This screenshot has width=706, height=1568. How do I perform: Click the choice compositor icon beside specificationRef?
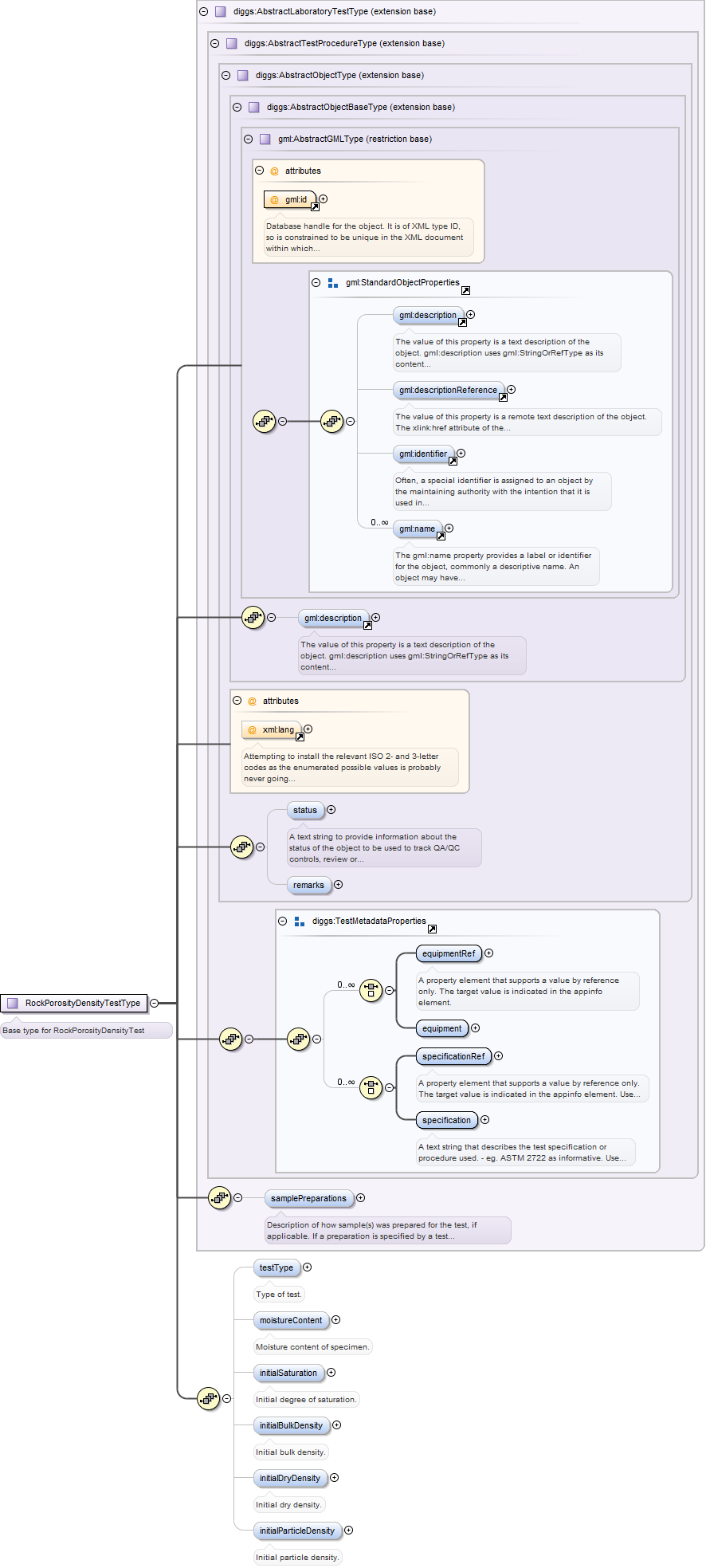(x=371, y=1087)
